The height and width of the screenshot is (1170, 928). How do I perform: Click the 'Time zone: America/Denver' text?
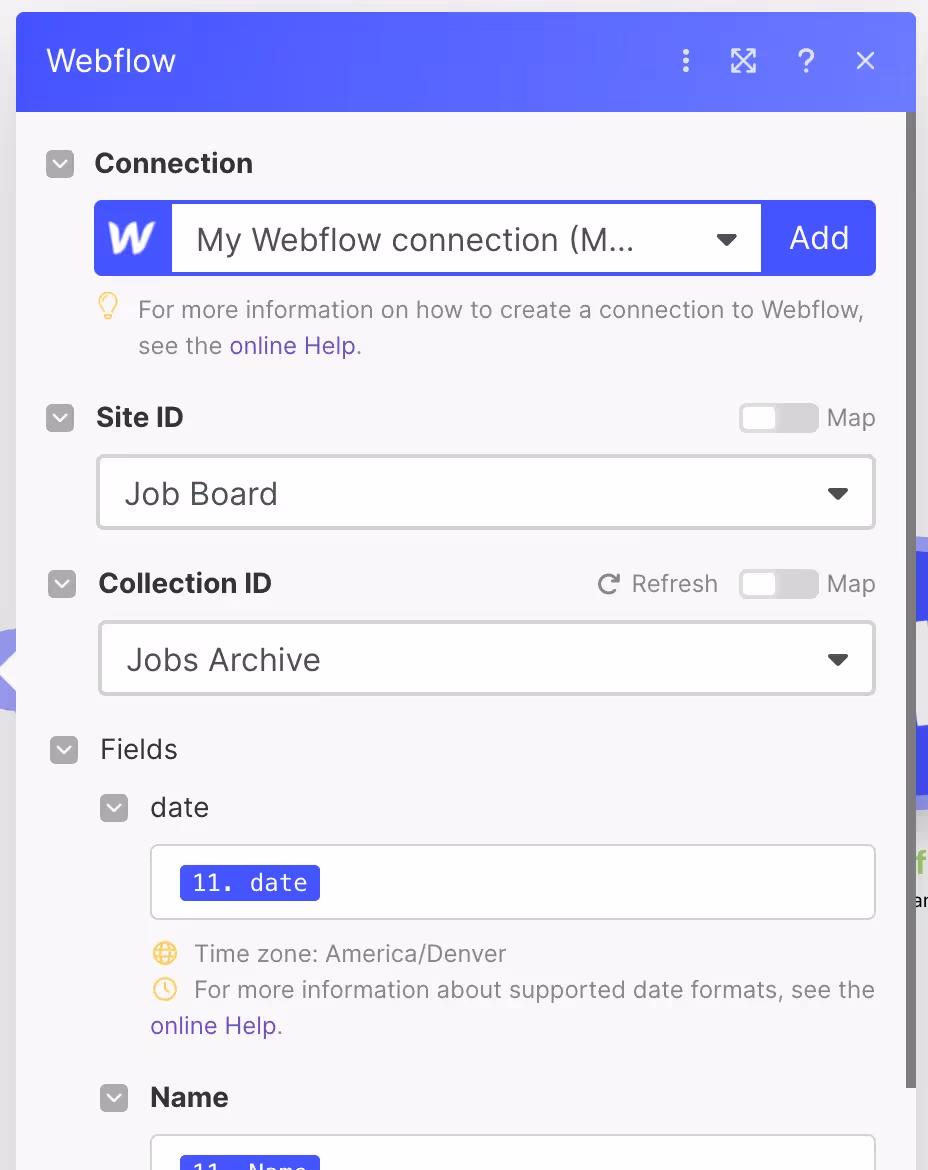click(350, 954)
